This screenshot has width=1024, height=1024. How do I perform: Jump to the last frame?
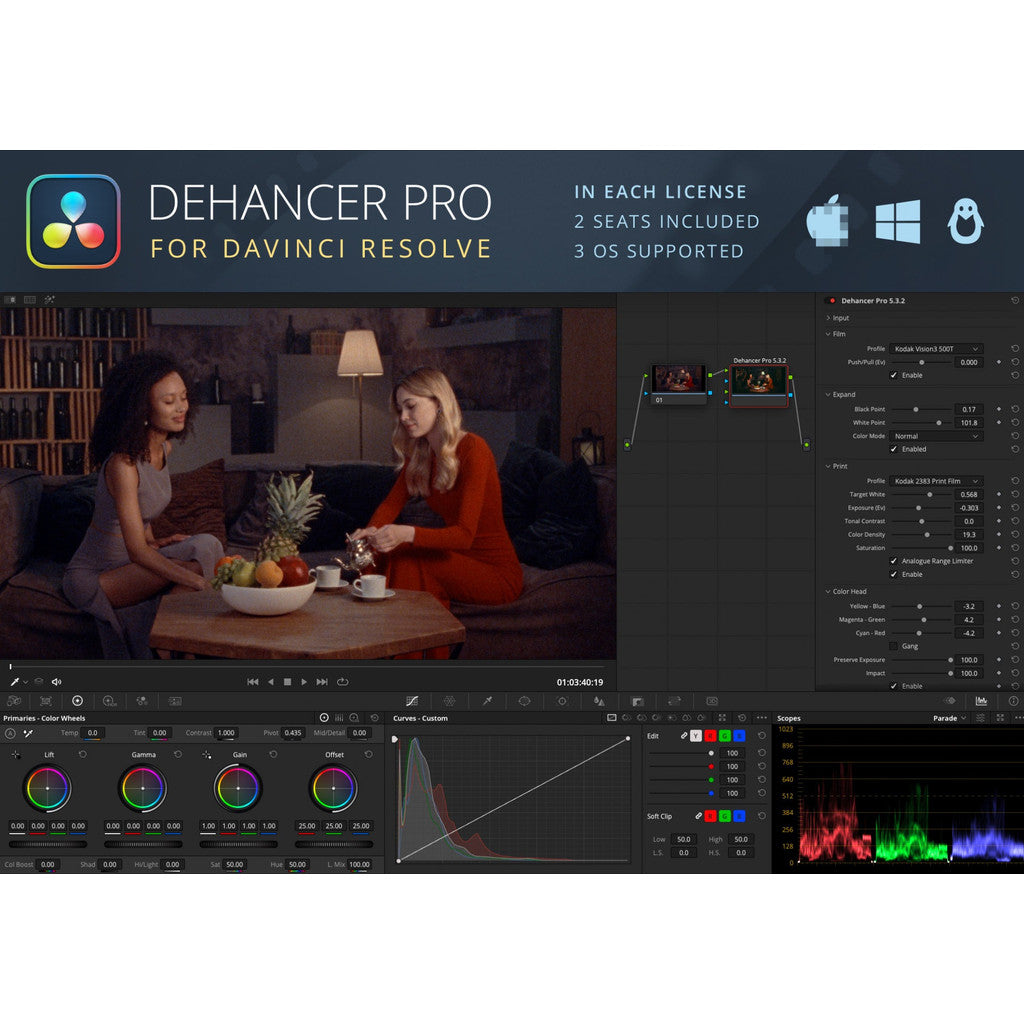coord(322,682)
